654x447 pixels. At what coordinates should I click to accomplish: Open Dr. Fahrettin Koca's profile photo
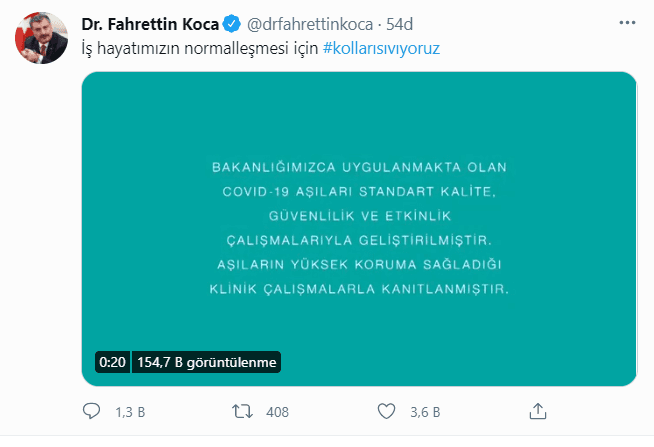[x=37, y=38]
